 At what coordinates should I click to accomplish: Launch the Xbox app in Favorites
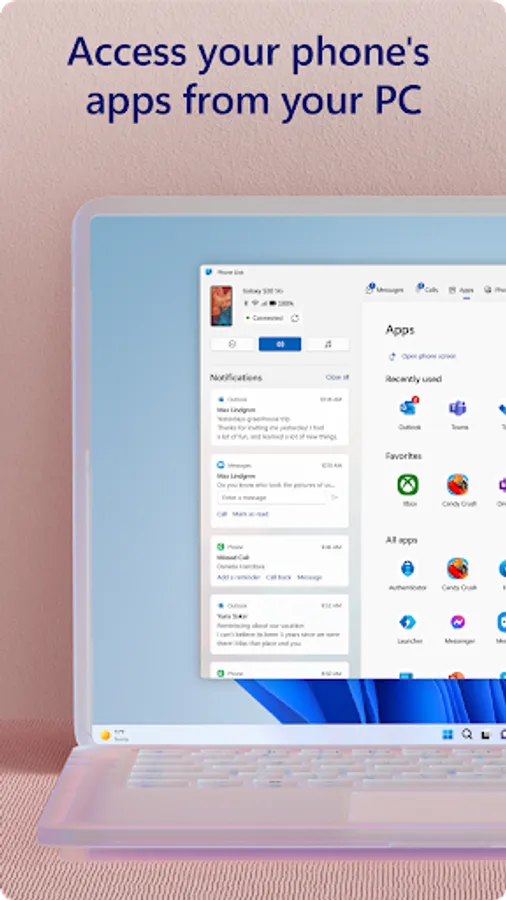[x=408, y=491]
